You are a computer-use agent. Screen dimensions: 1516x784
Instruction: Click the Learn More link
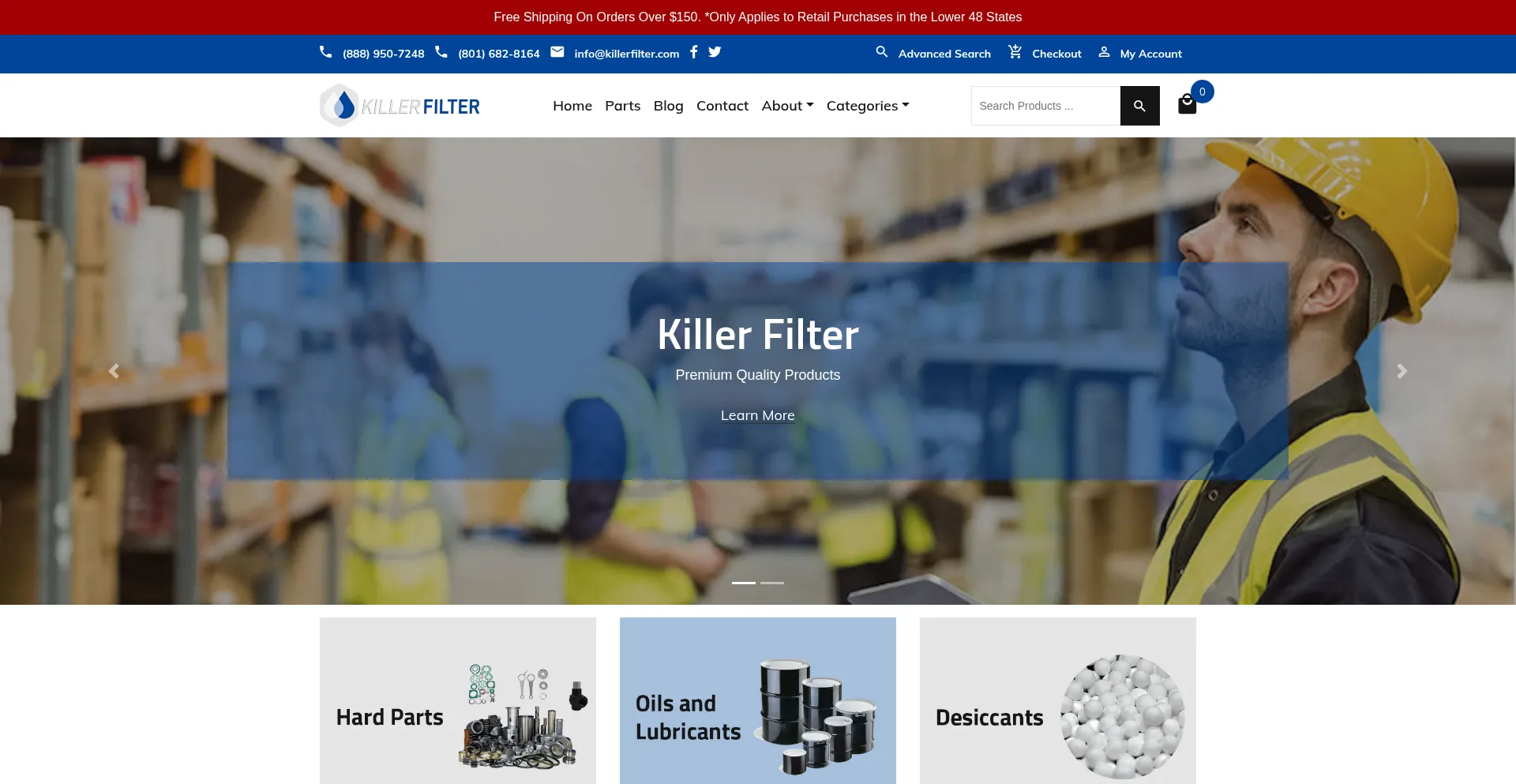[758, 415]
